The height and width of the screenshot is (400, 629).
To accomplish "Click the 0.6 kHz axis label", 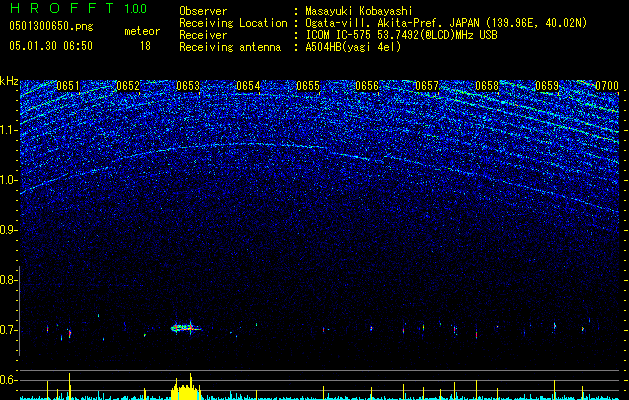I will [8, 380].
